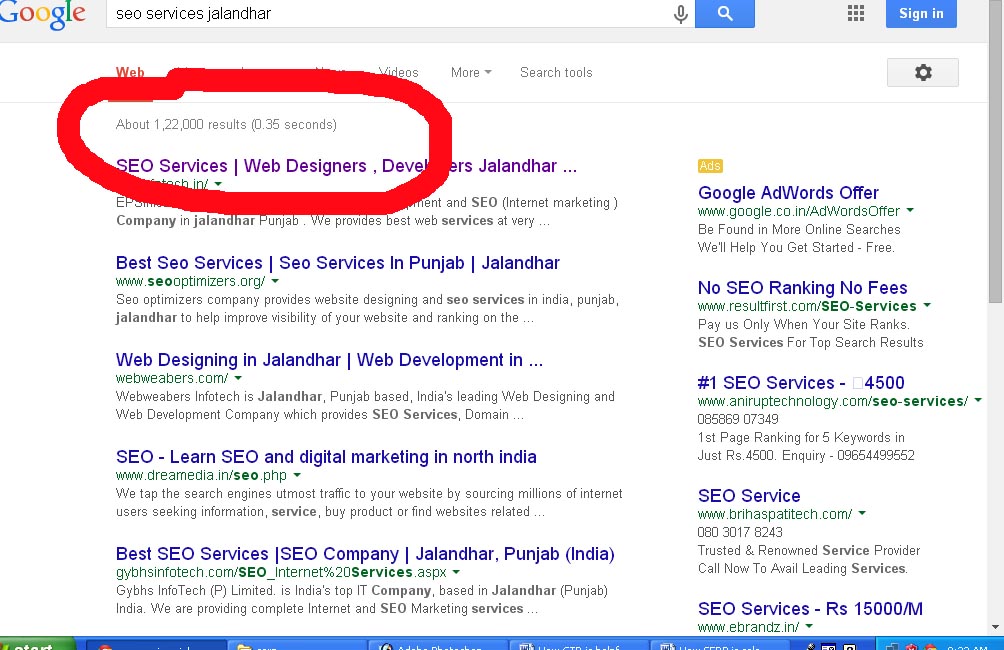The image size is (1004, 650).
Task: Expand arrow next to www.ebrandz.in
Action: [x=809, y=626]
